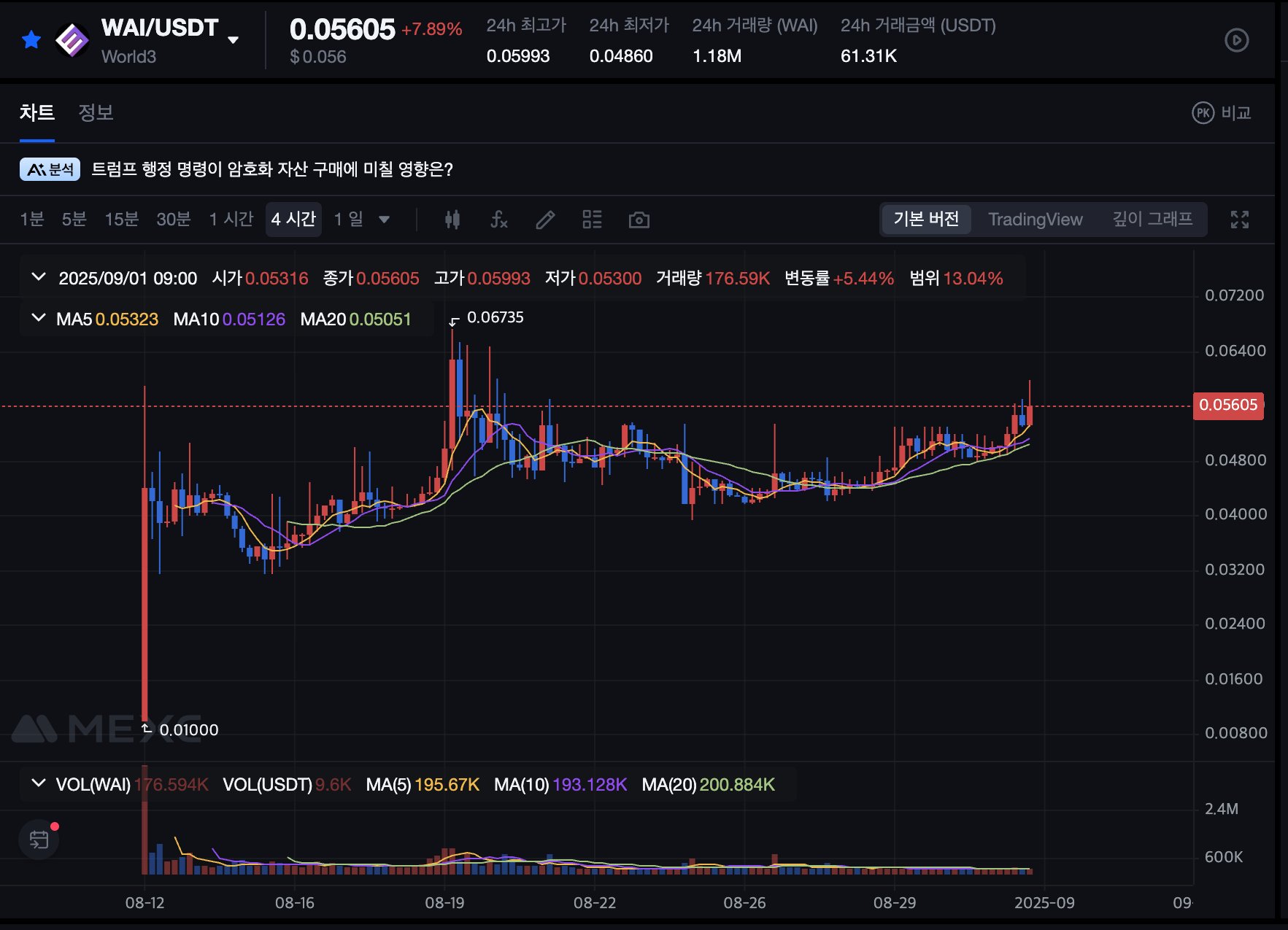
Task: Select the 5분 timeframe
Action: 74,220
